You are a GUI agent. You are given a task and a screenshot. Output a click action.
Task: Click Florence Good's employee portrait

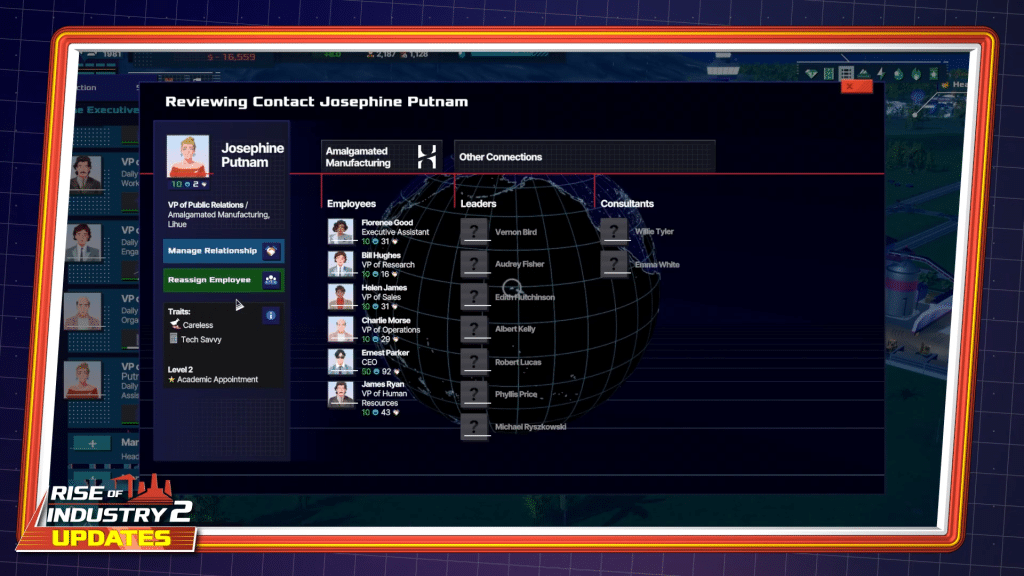(x=340, y=231)
